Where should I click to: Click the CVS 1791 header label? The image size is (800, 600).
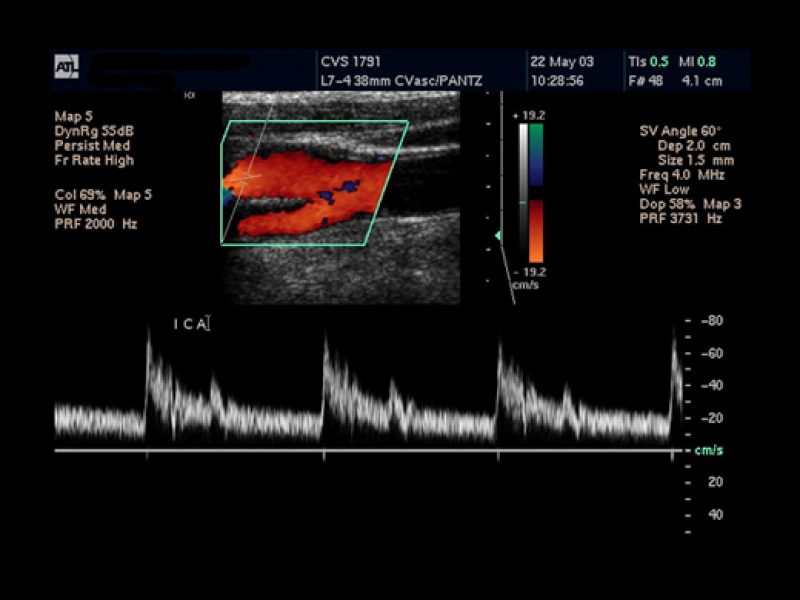click(351, 61)
